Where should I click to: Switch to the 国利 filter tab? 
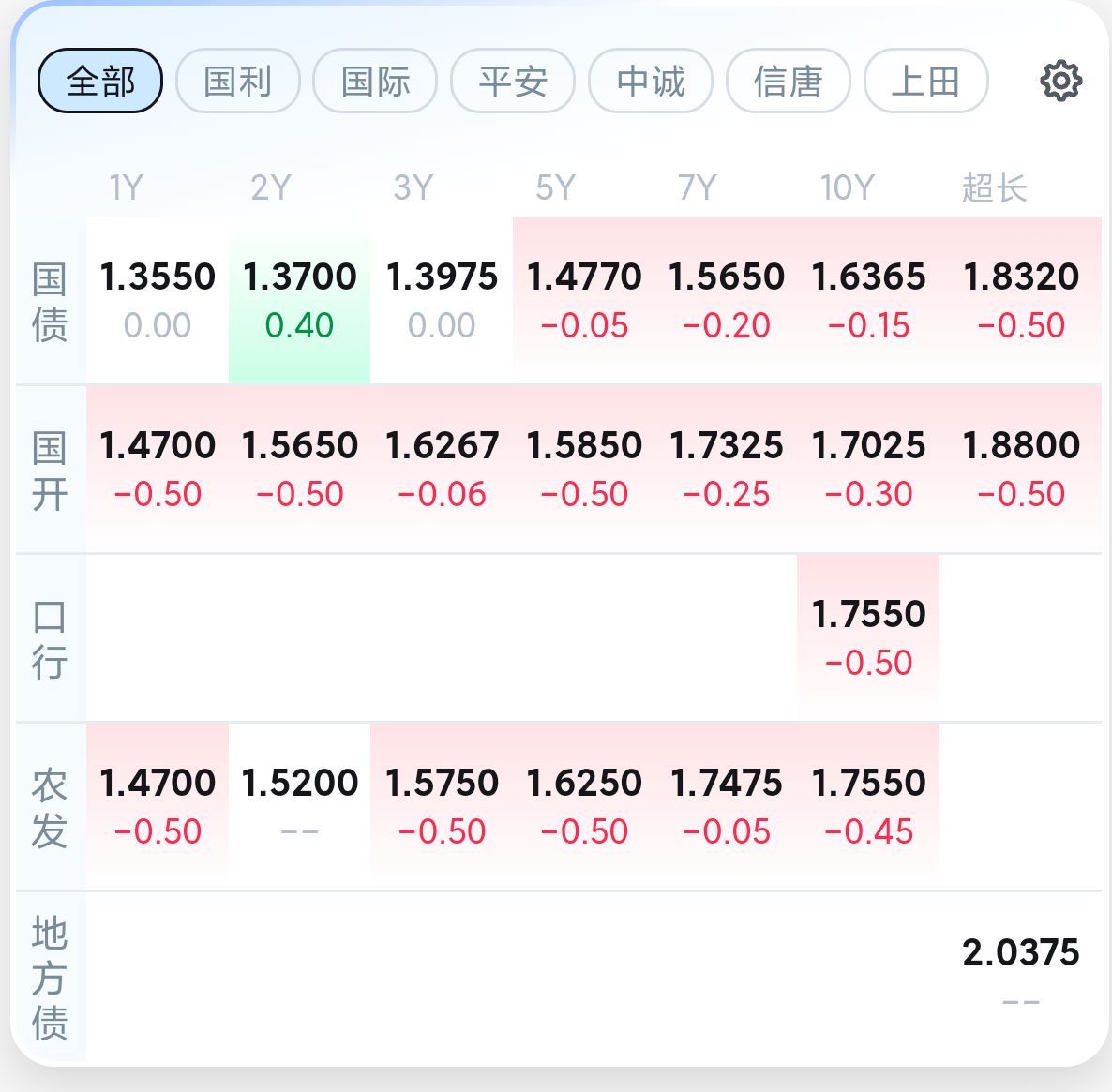pos(237,81)
